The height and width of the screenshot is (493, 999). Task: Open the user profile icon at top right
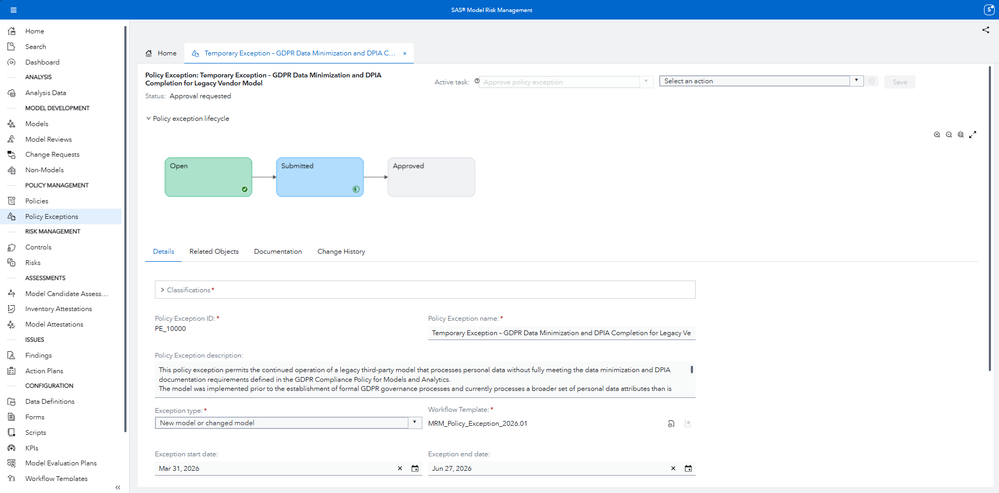989,10
